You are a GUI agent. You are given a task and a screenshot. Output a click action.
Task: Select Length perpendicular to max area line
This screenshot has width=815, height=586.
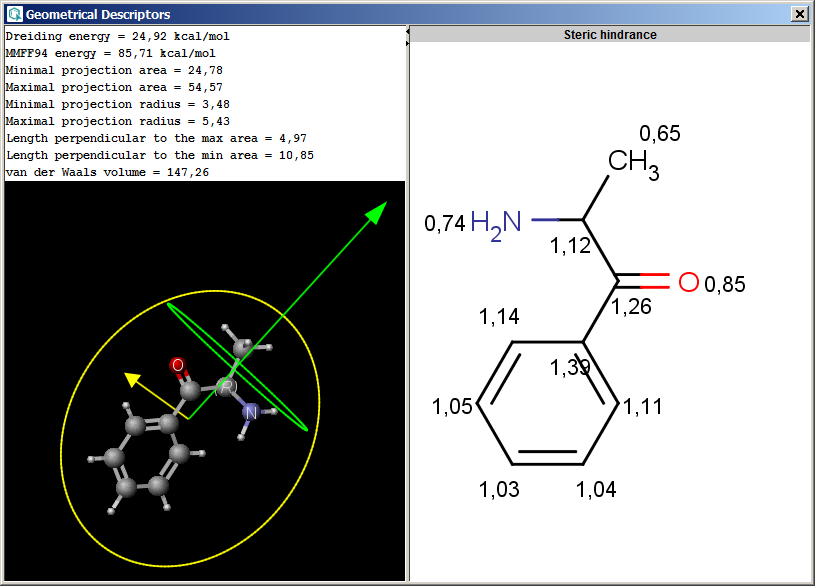point(156,138)
